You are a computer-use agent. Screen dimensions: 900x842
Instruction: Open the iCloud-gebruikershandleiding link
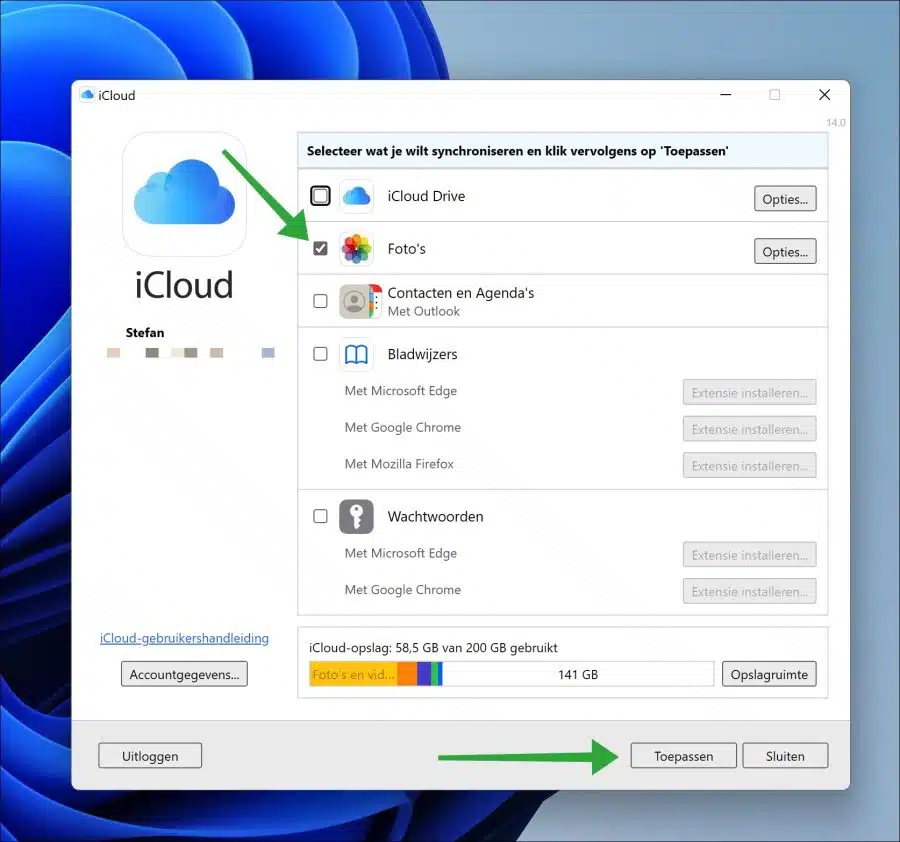click(x=184, y=638)
